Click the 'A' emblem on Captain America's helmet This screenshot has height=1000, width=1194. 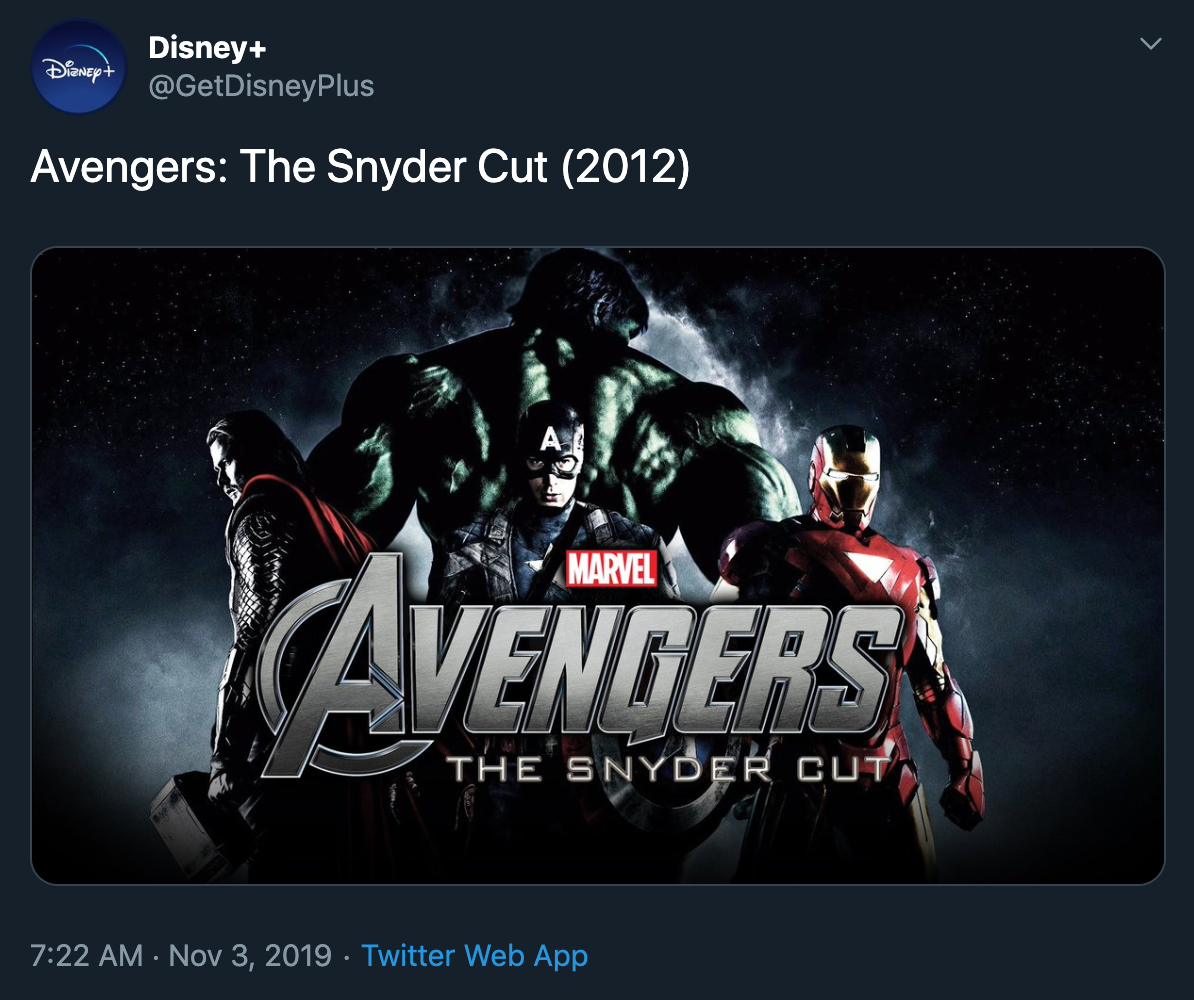[549, 437]
